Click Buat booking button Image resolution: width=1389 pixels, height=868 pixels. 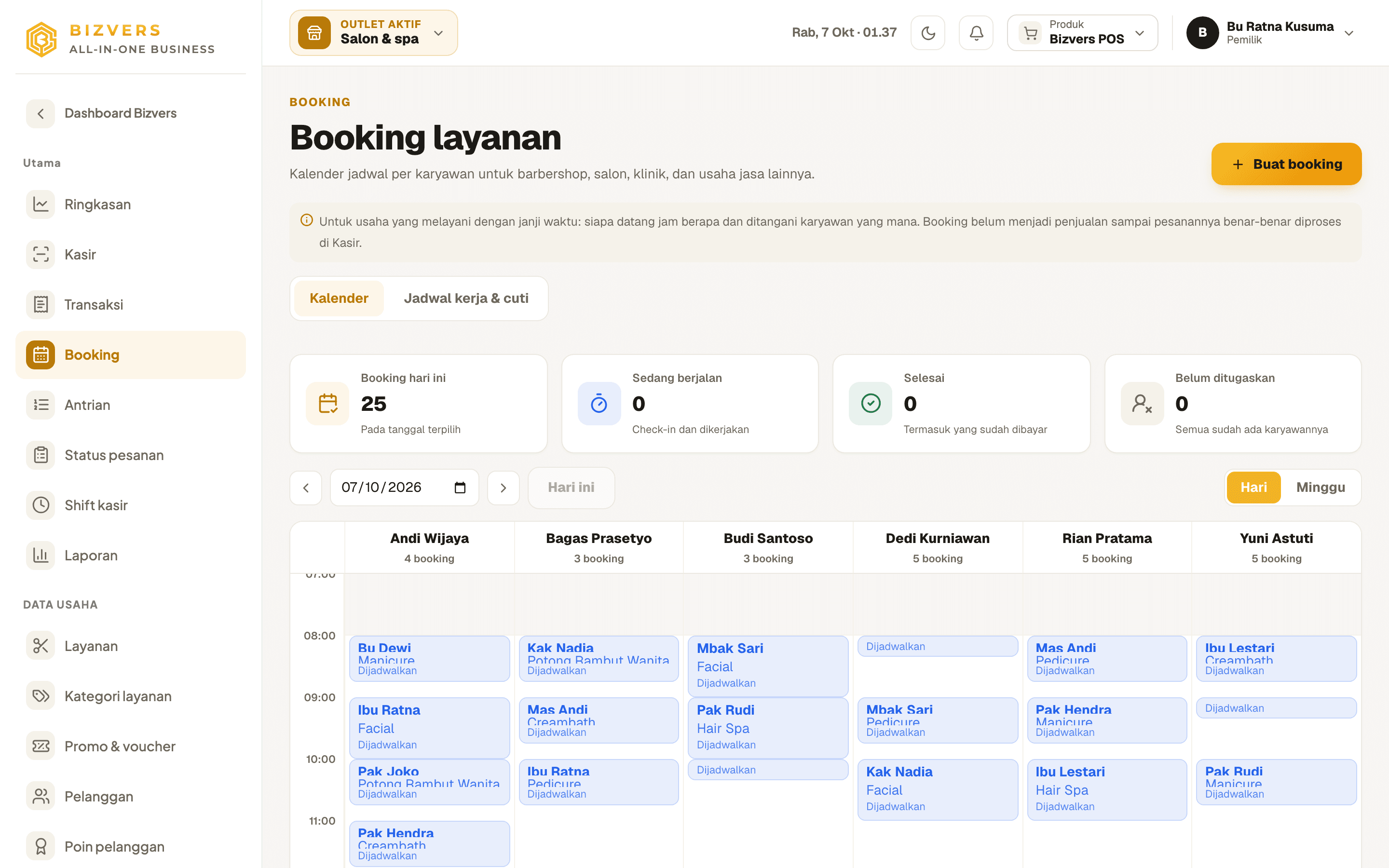pos(1286,164)
